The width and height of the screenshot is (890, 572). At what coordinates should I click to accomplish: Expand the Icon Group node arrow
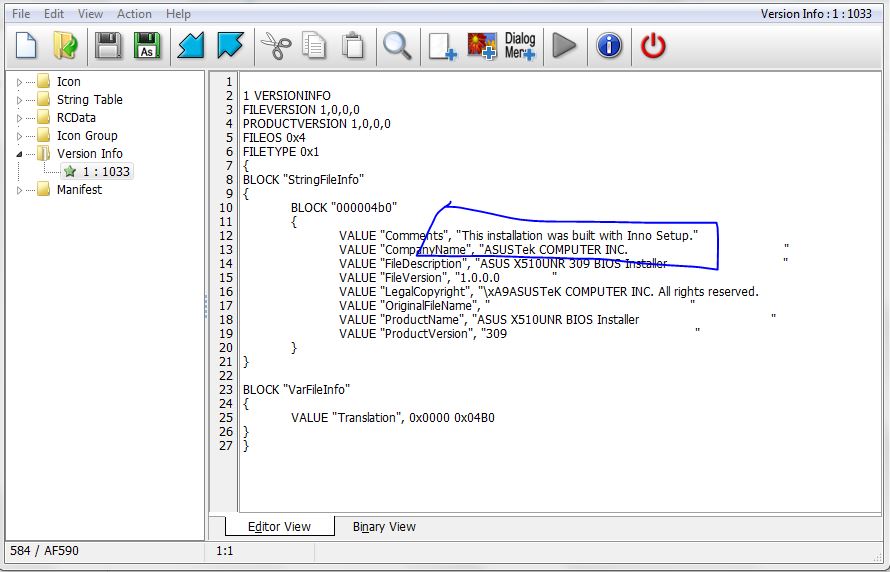[x=19, y=136]
